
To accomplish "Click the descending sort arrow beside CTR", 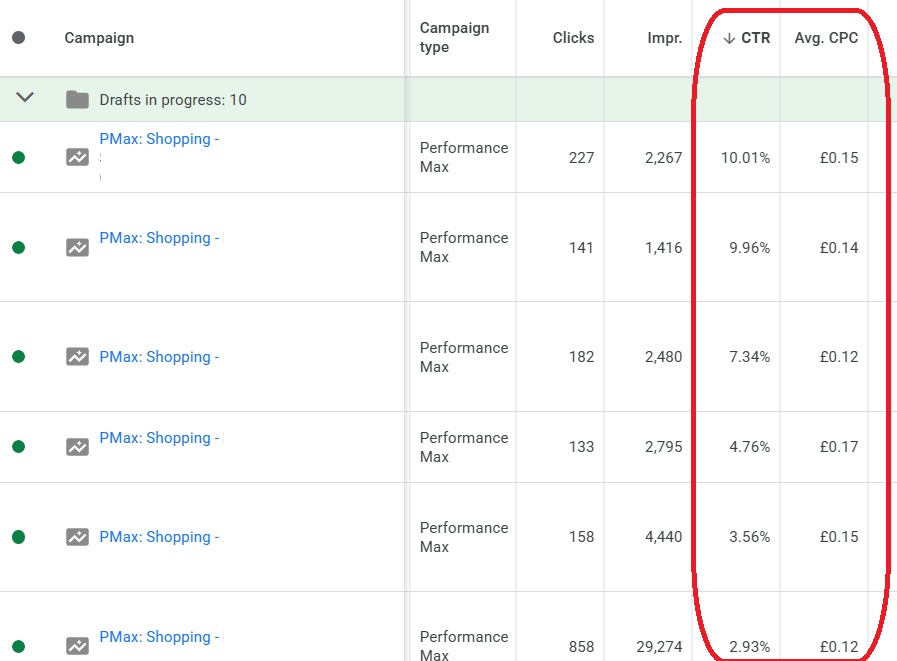I will pos(729,38).
